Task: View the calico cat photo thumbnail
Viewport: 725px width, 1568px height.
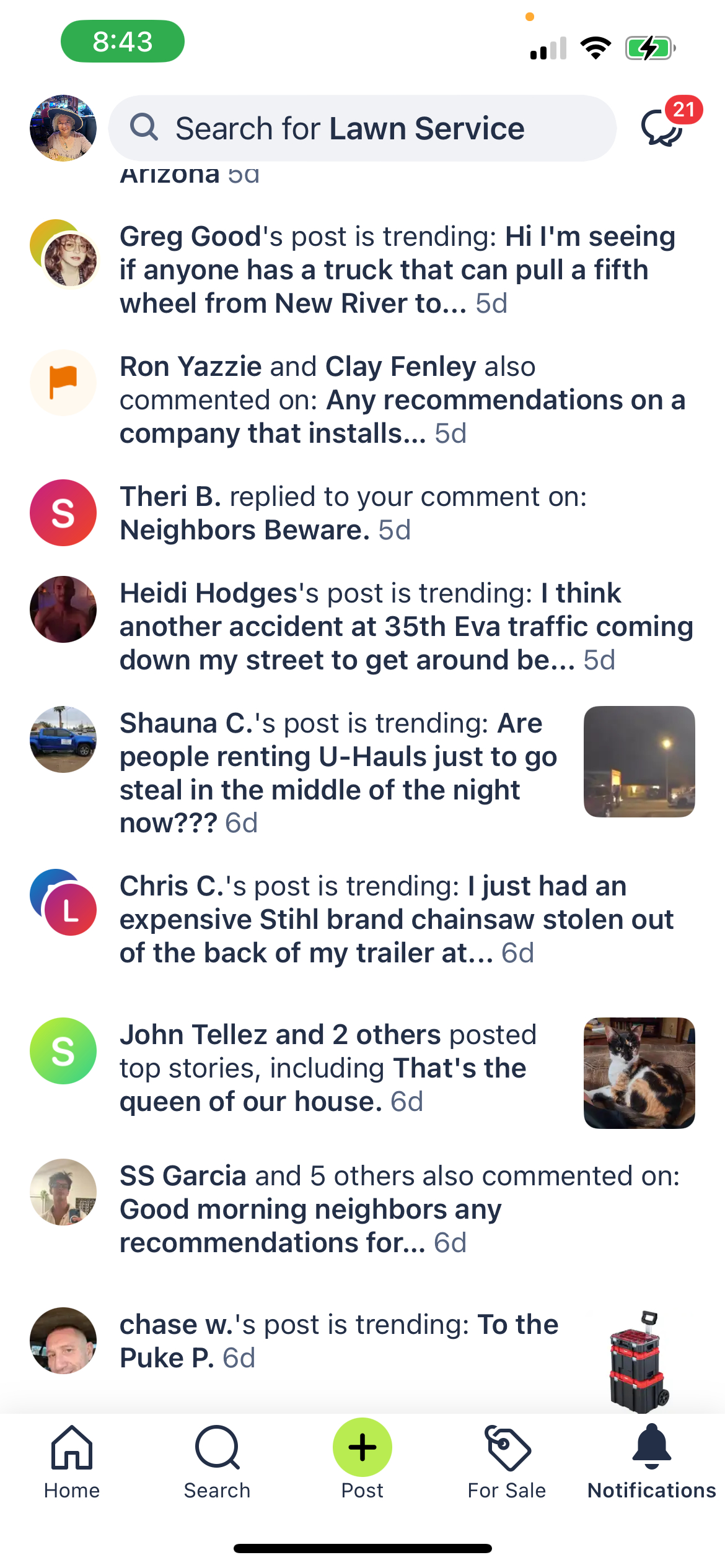Action: [x=639, y=1073]
